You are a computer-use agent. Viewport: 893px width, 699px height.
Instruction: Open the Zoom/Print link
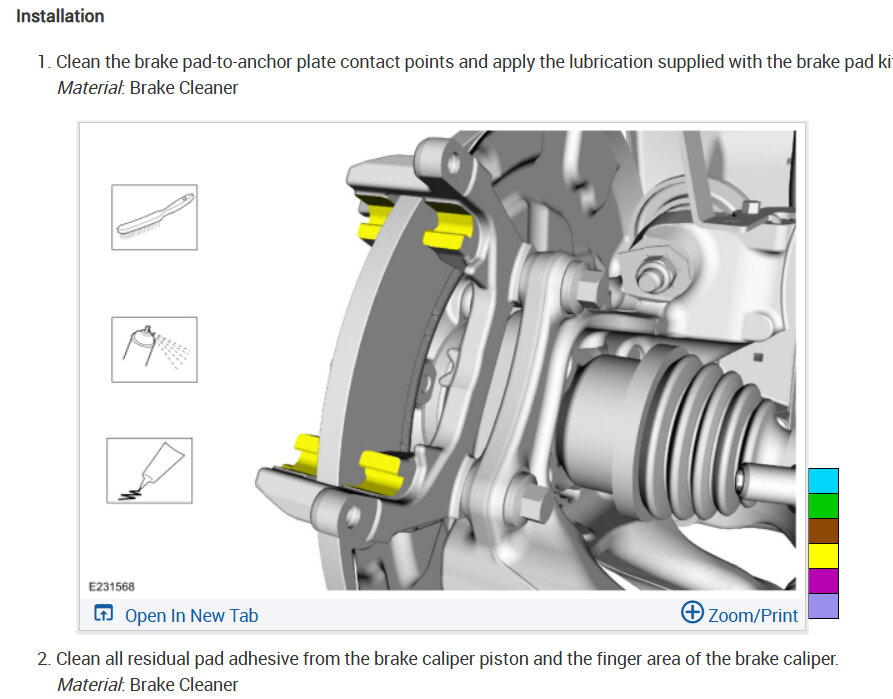[752, 615]
